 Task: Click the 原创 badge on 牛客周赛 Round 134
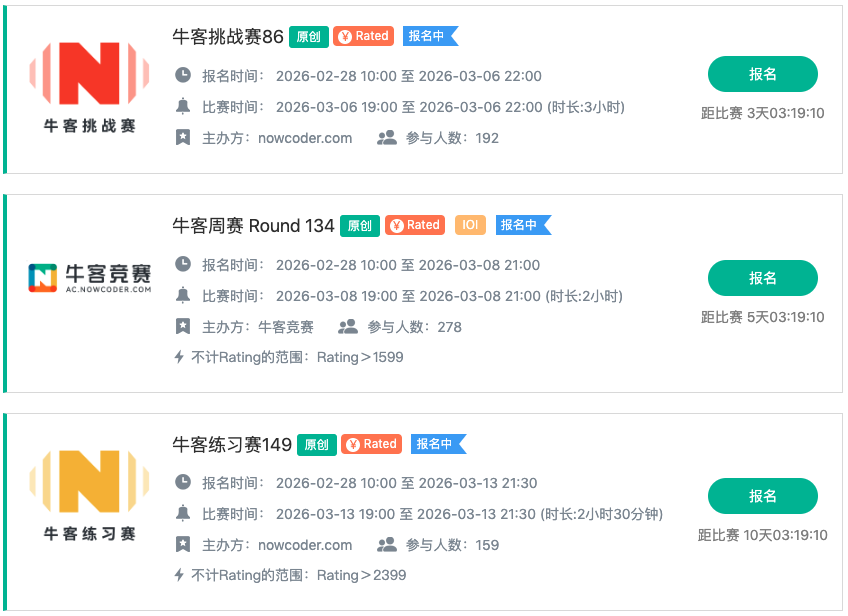(x=359, y=226)
